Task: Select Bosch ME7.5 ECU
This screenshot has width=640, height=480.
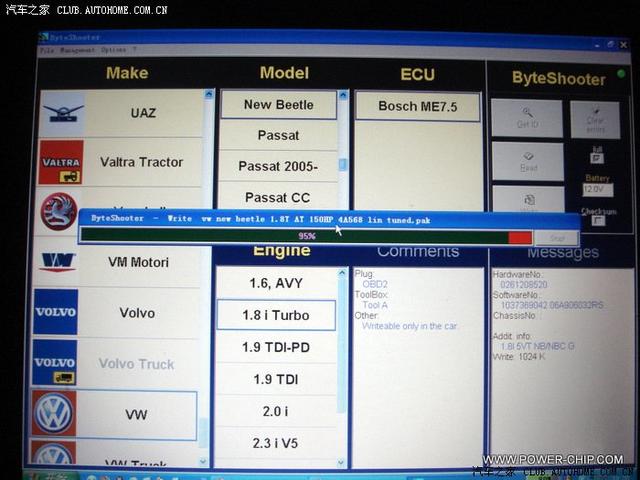Action: click(418, 107)
